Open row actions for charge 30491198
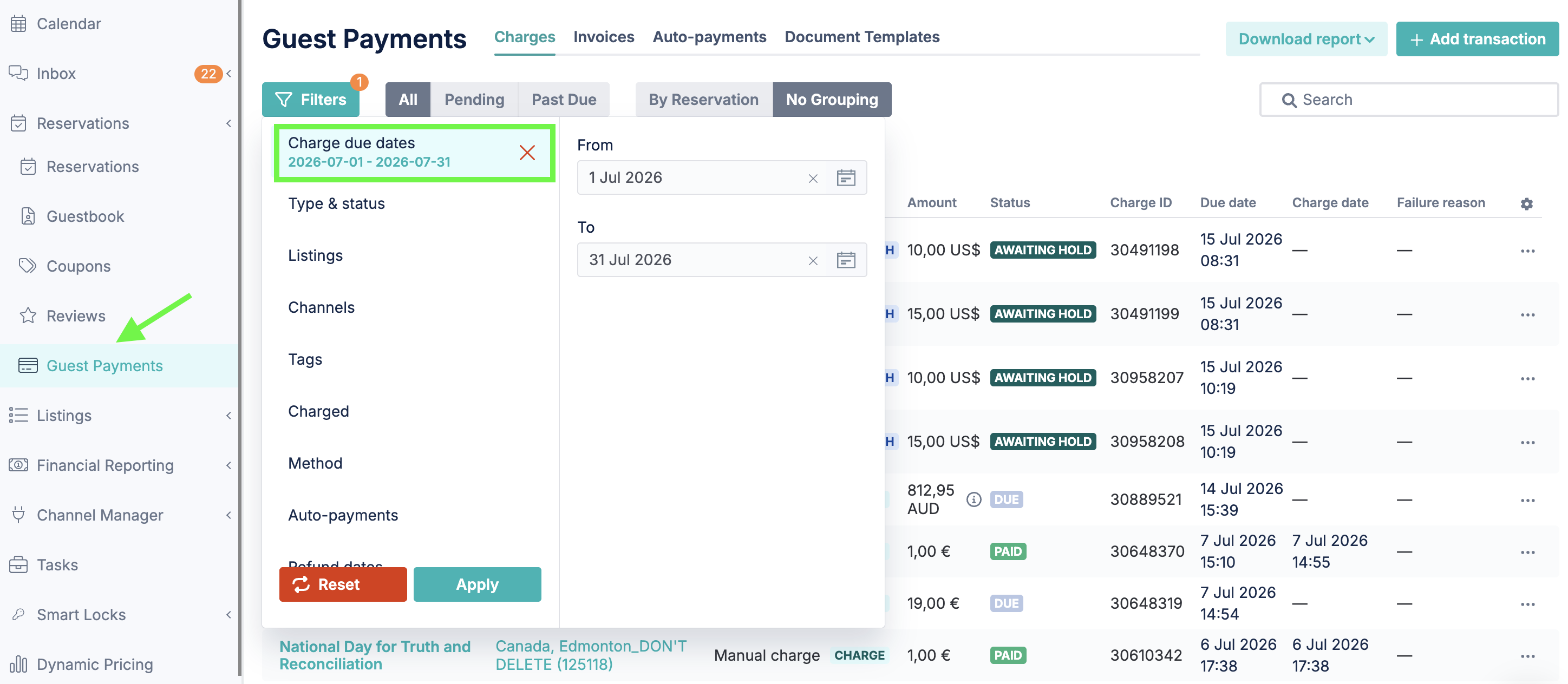 (1527, 251)
